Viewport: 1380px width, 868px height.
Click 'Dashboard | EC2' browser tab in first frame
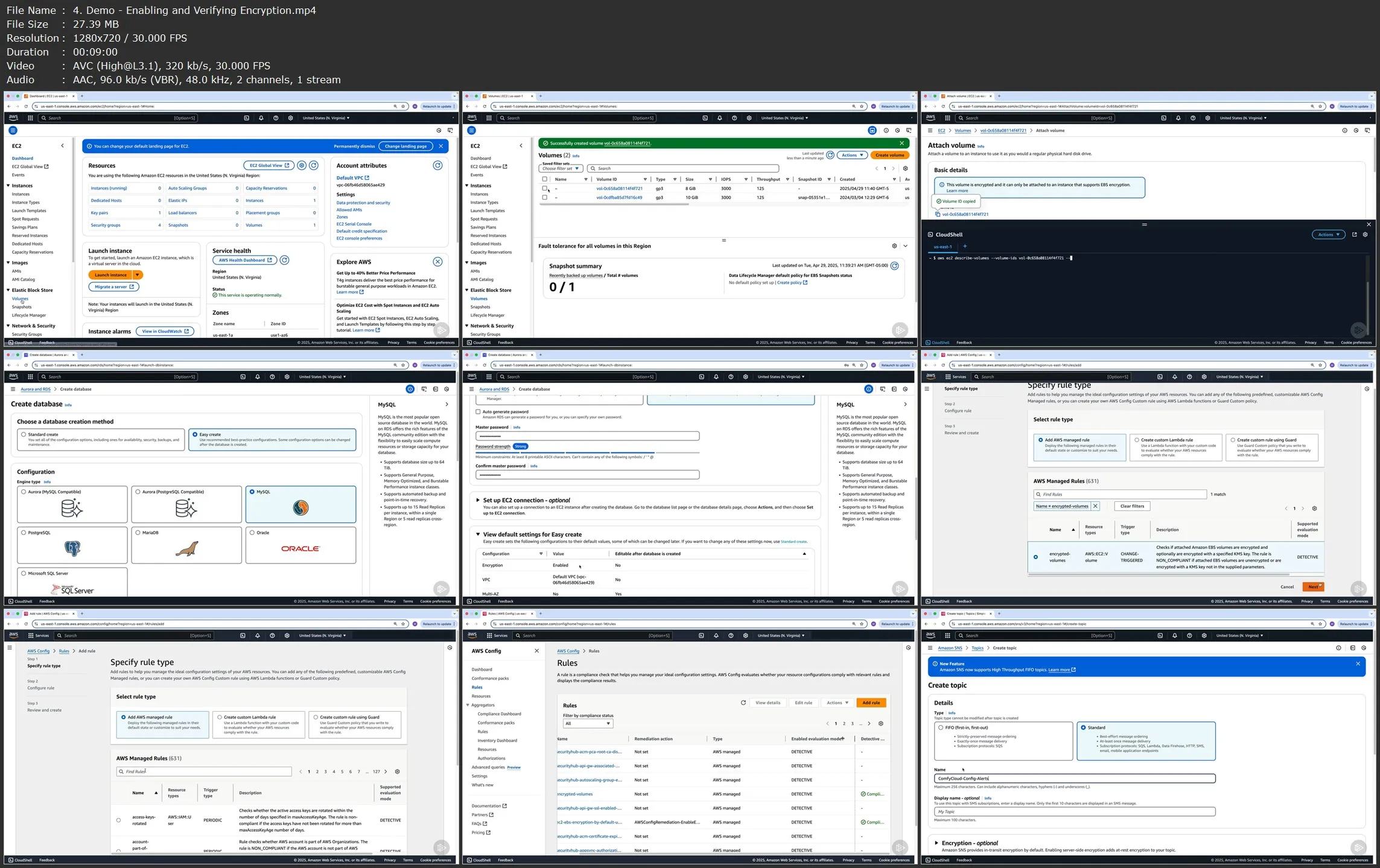click(x=50, y=96)
